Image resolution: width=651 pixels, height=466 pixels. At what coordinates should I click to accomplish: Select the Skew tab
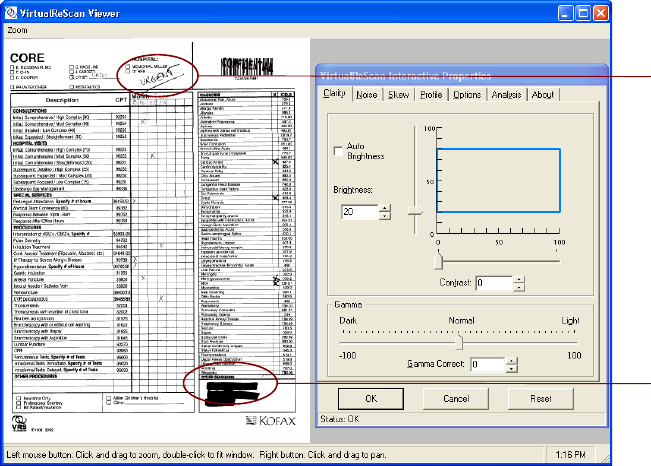[399, 94]
